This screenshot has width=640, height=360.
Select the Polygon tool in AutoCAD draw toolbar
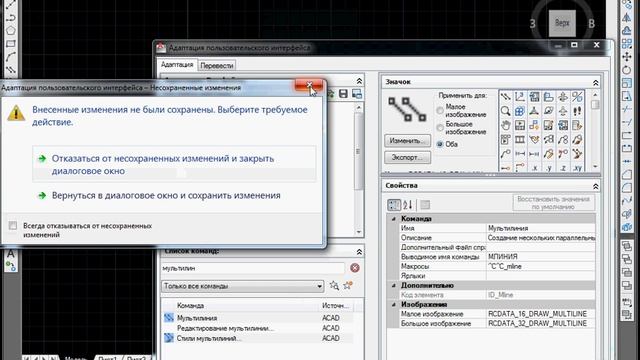point(11,31)
